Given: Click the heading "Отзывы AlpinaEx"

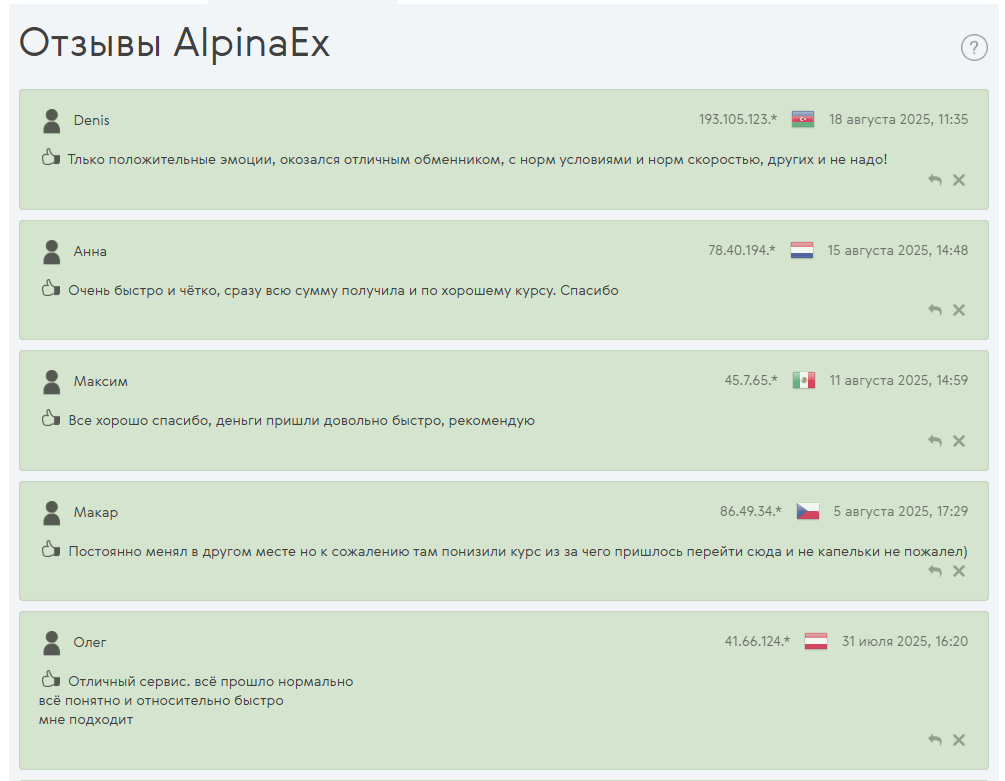Looking at the screenshot, I should [x=174, y=44].
